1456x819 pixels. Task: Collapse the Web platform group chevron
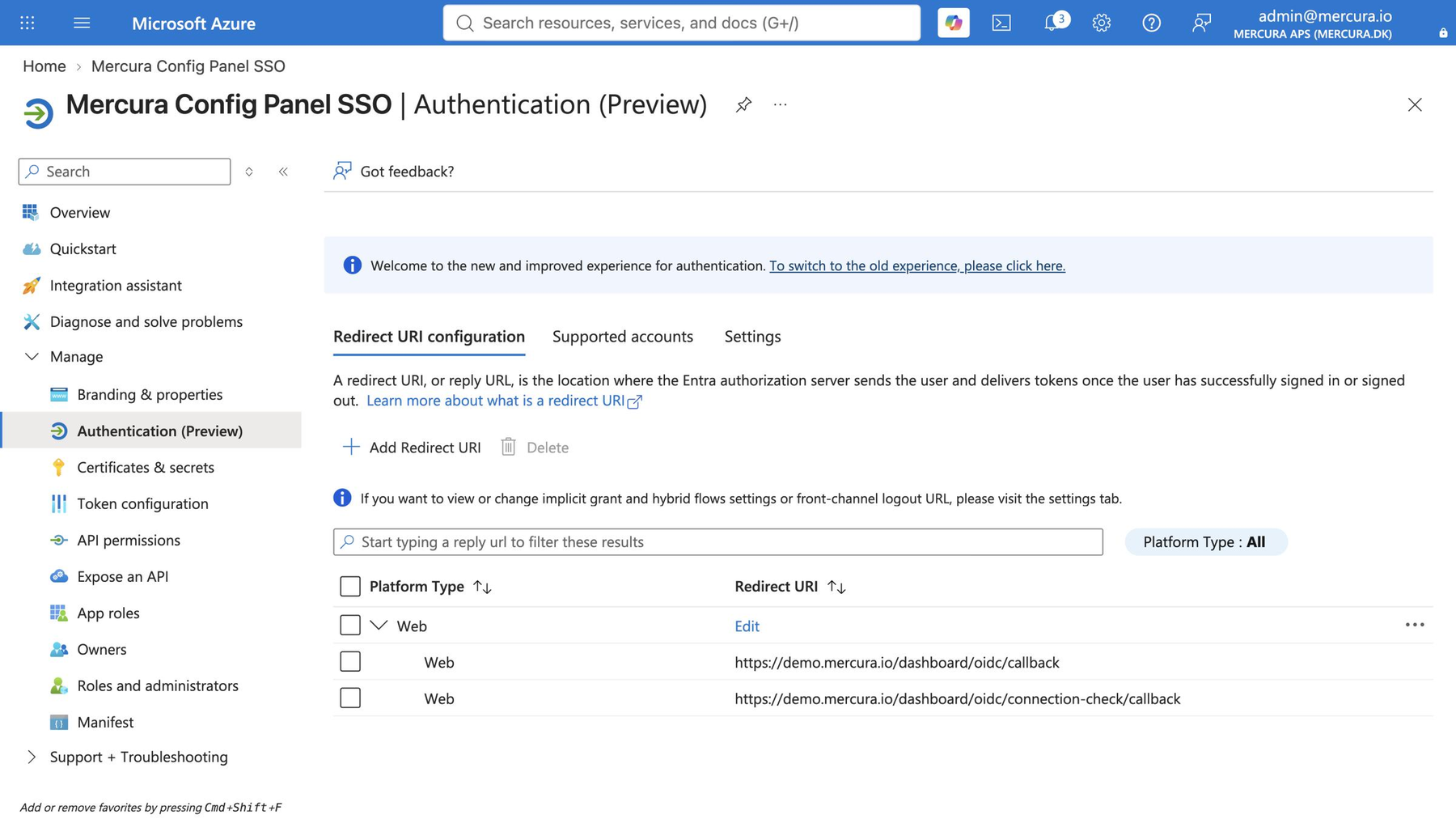coord(379,625)
